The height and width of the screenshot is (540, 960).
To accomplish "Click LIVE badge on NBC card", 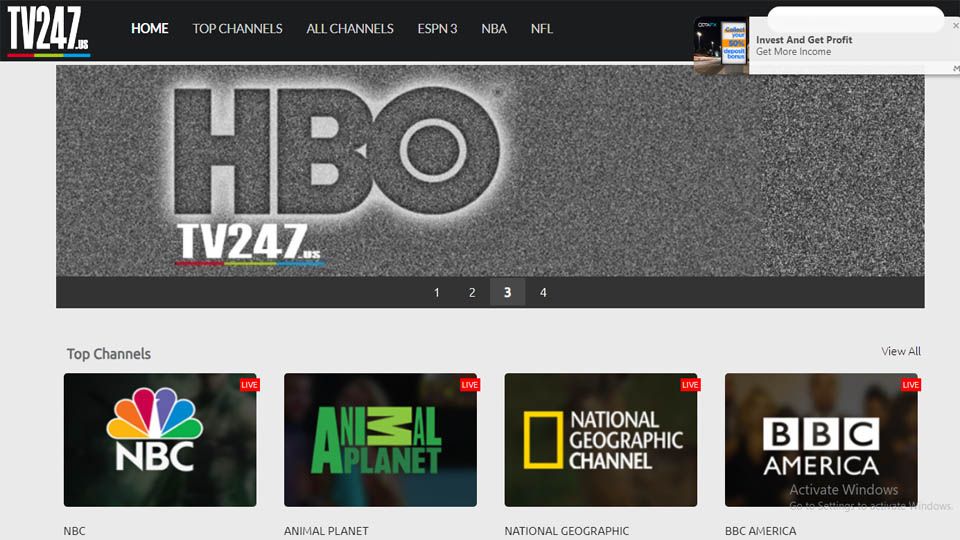I will (x=249, y=384).
